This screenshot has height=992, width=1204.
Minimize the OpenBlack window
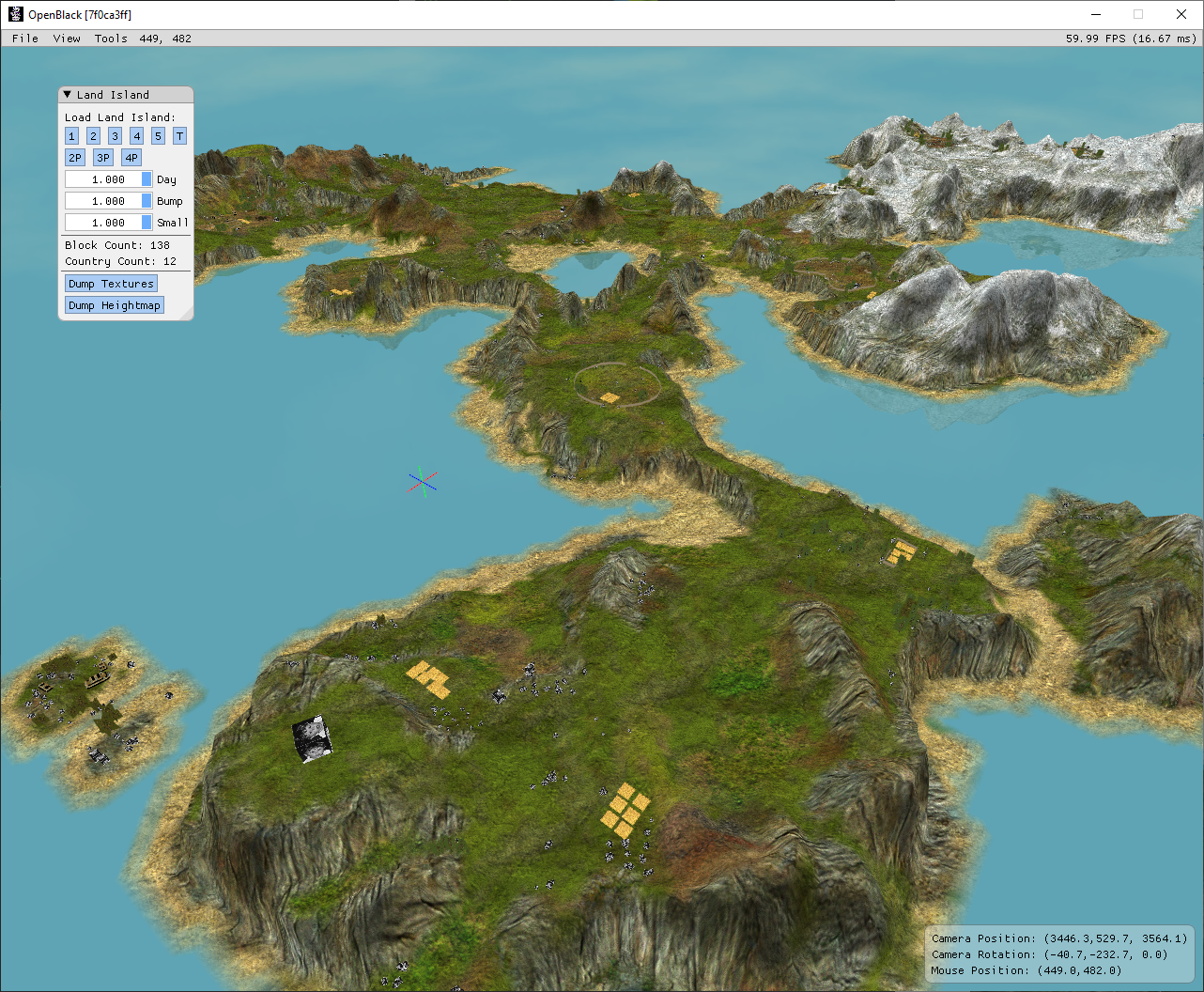tap(1097, 14)
